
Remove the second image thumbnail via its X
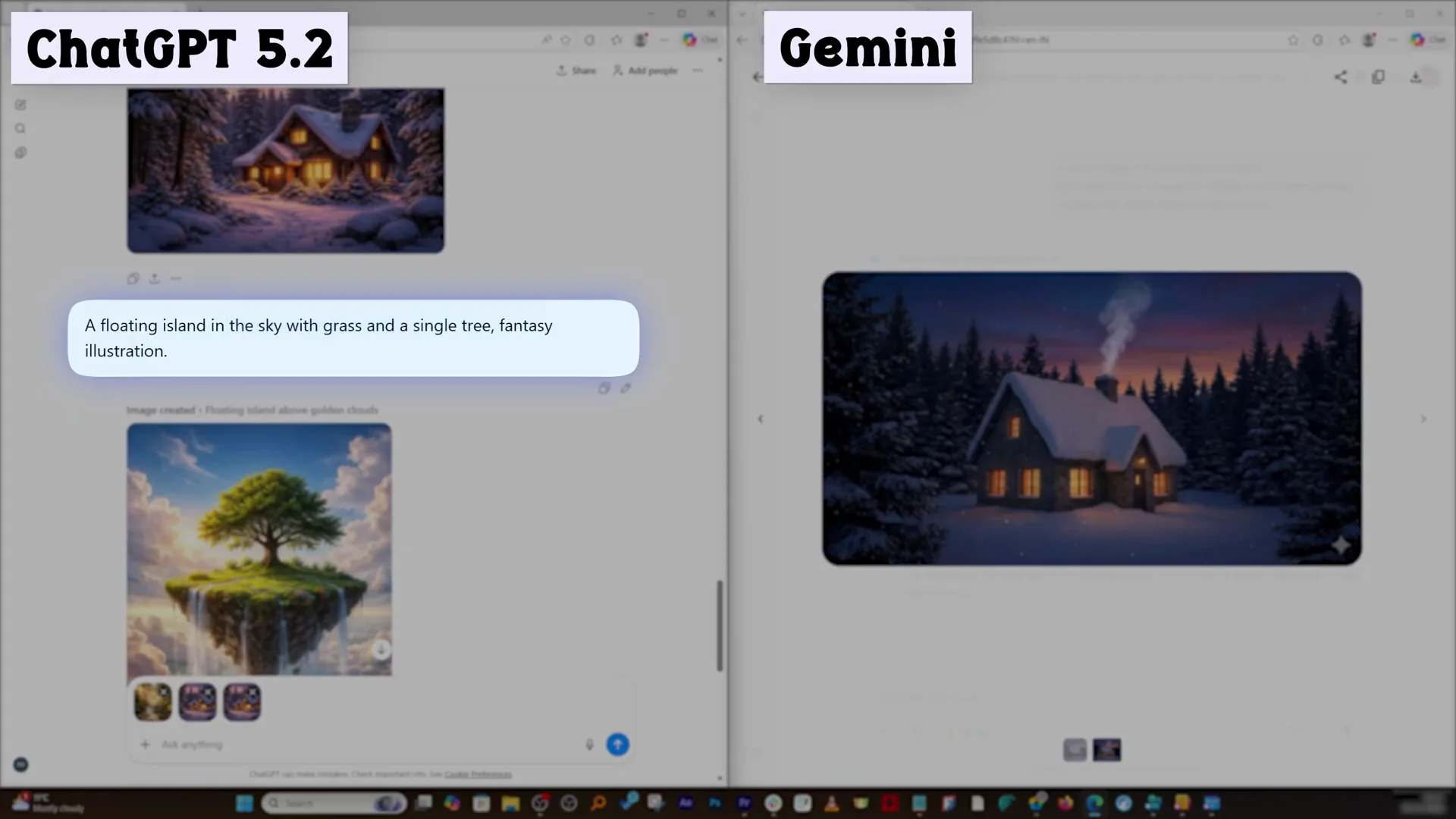coord(211,690)
